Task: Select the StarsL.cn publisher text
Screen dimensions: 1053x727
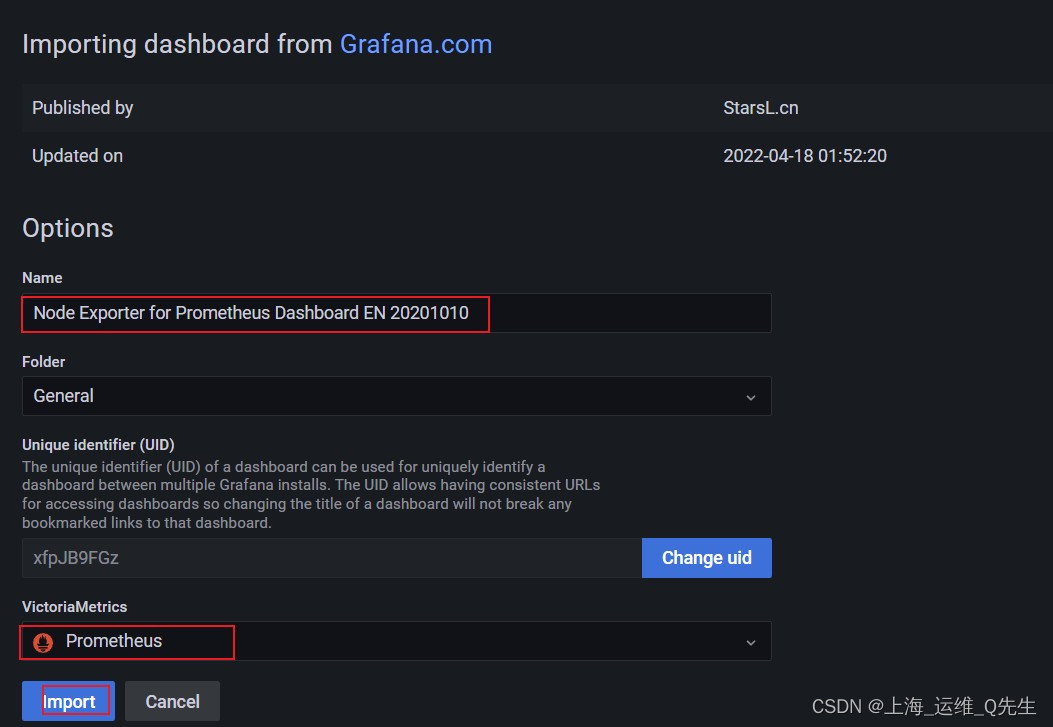Action: 761,108
